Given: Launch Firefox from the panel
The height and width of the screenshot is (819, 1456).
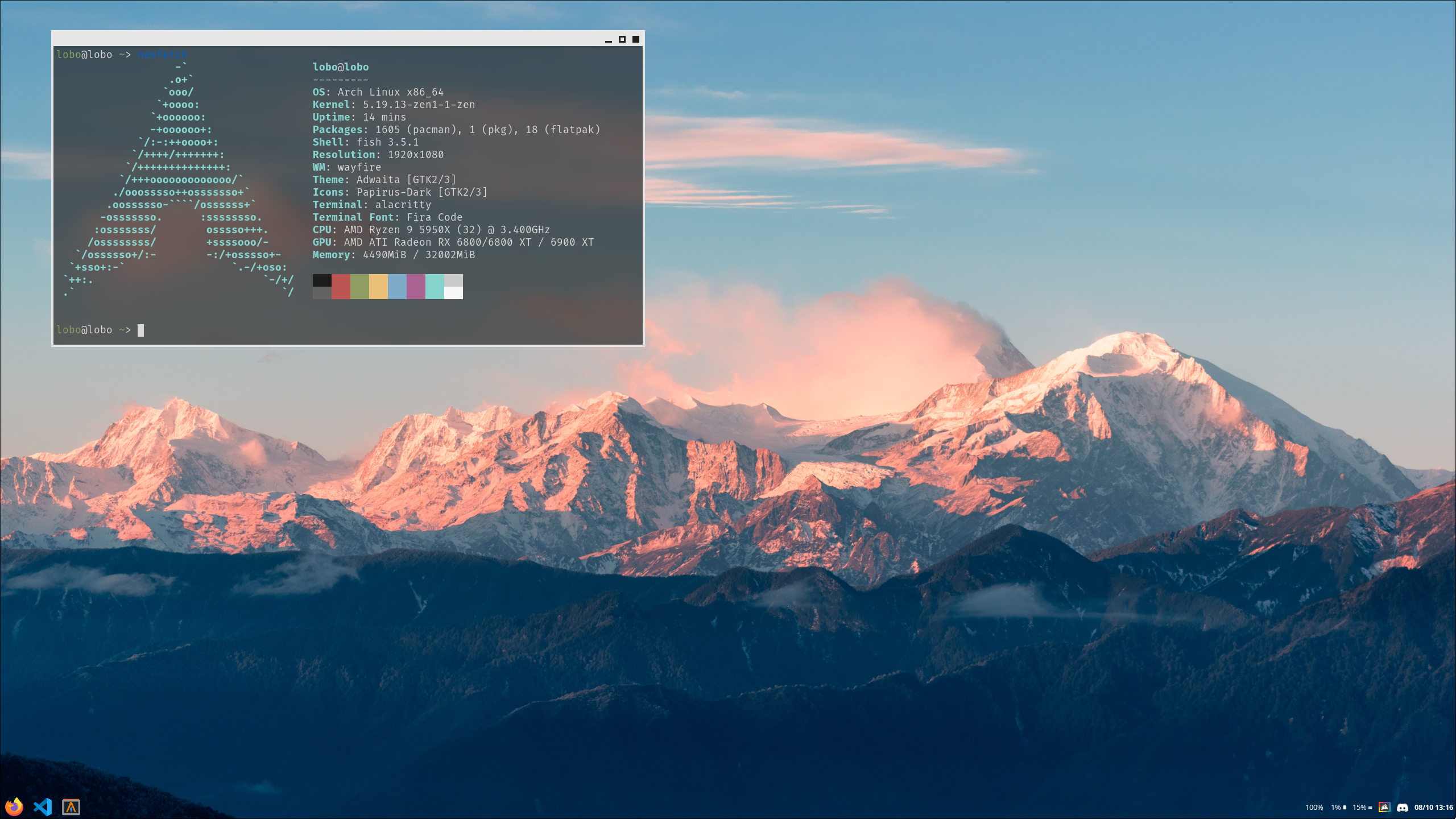Looking at the screenshot, I should pos(14,806).
